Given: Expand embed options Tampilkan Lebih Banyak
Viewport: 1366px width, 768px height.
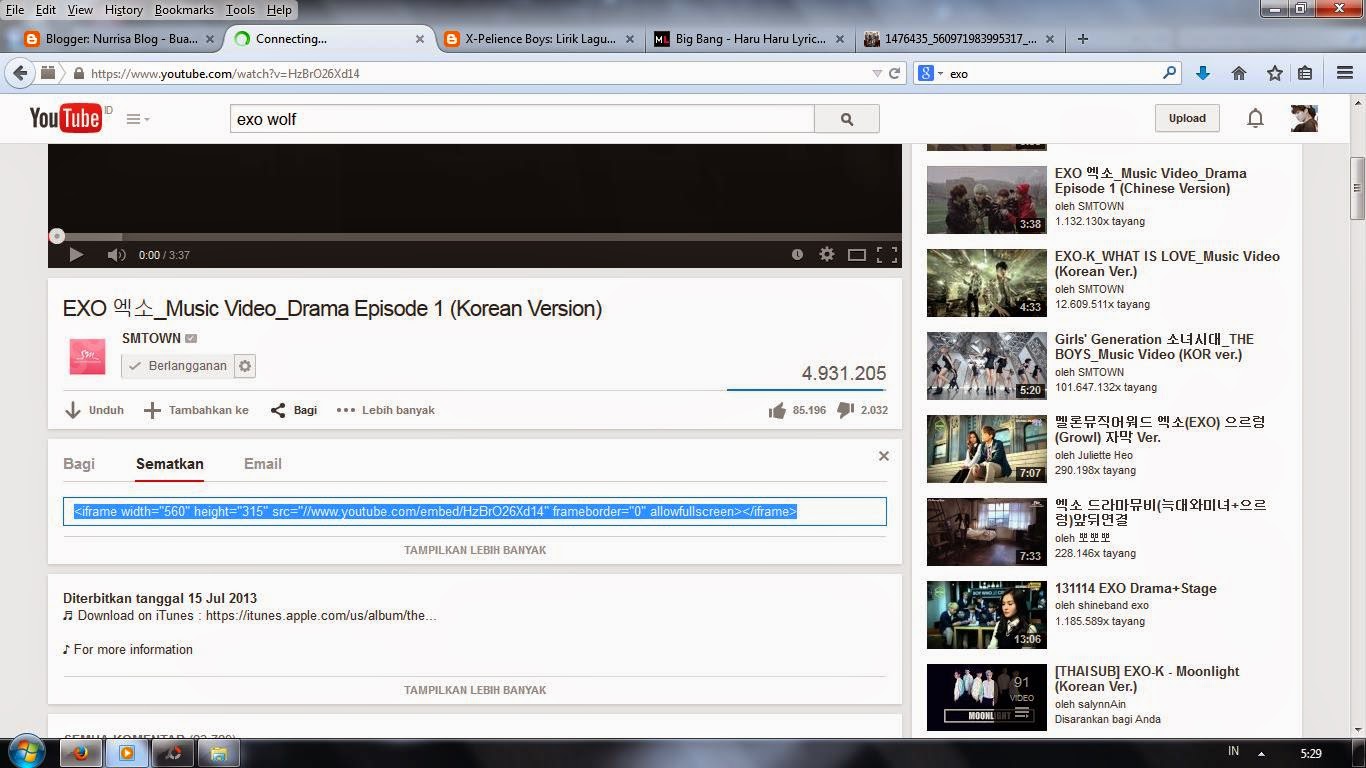Looking at the screenshot, I should click(475, 550).
